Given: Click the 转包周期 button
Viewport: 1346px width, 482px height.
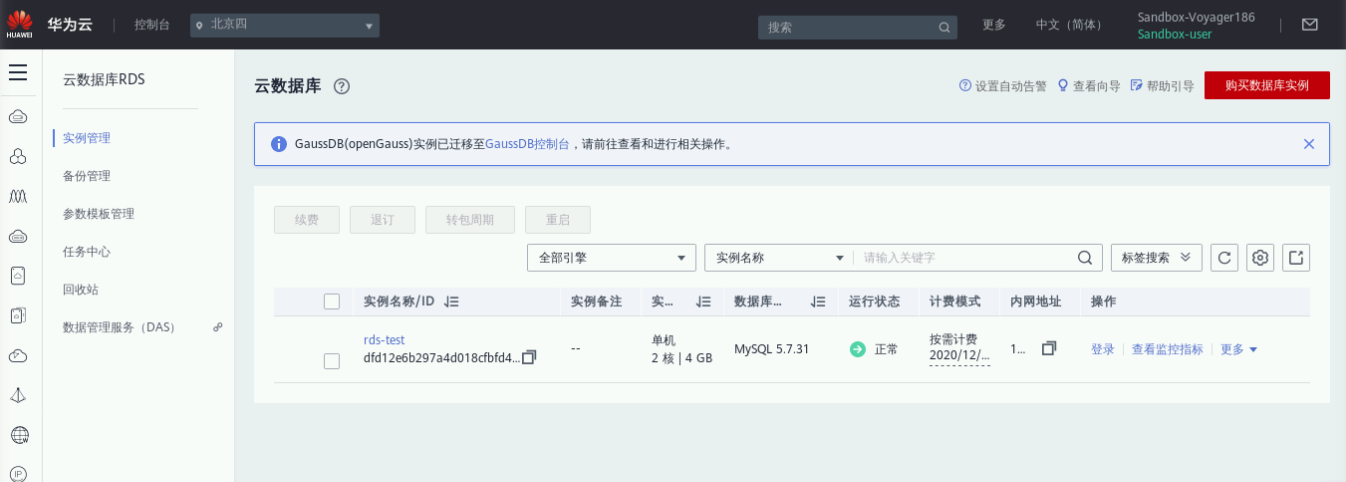Looking at the screenshot, I should point(470,220).
